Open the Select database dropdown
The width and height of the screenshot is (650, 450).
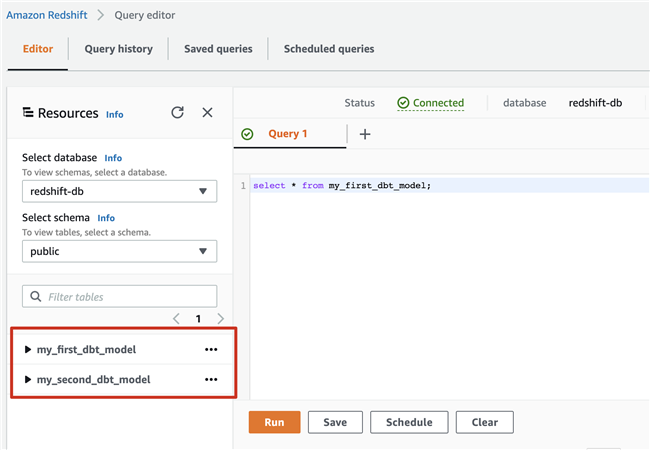(x=119, y=192)
